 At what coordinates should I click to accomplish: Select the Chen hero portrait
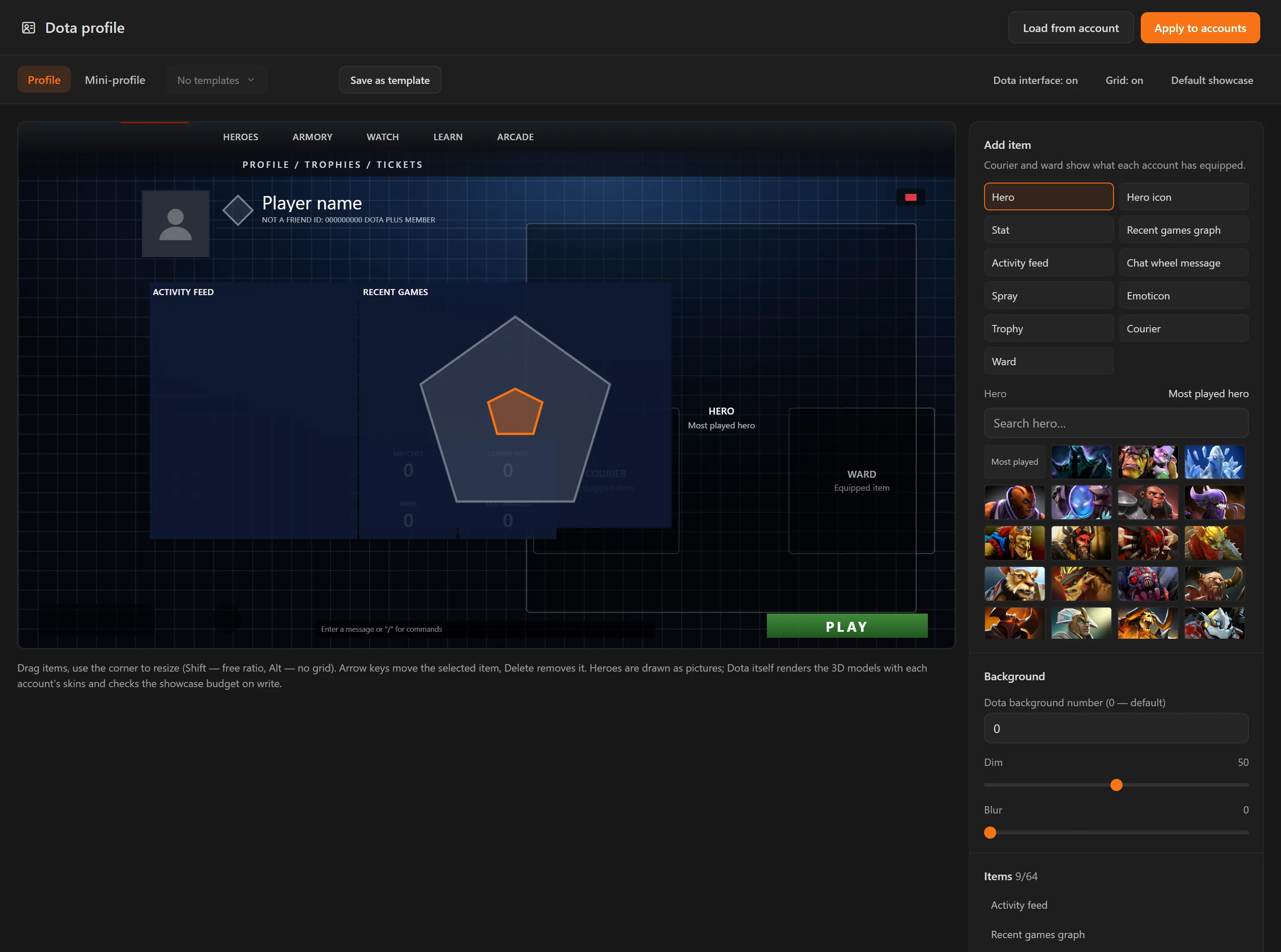(x=1081, y=623)
